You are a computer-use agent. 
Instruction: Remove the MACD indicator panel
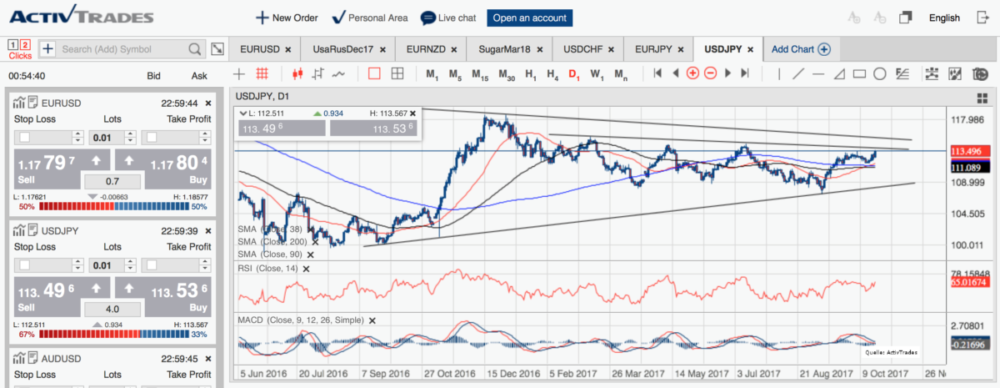coord(372,320)
